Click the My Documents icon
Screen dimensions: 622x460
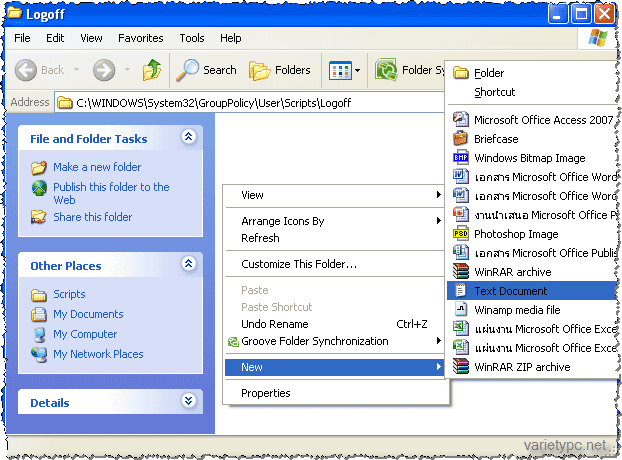[x=38, y=314]
